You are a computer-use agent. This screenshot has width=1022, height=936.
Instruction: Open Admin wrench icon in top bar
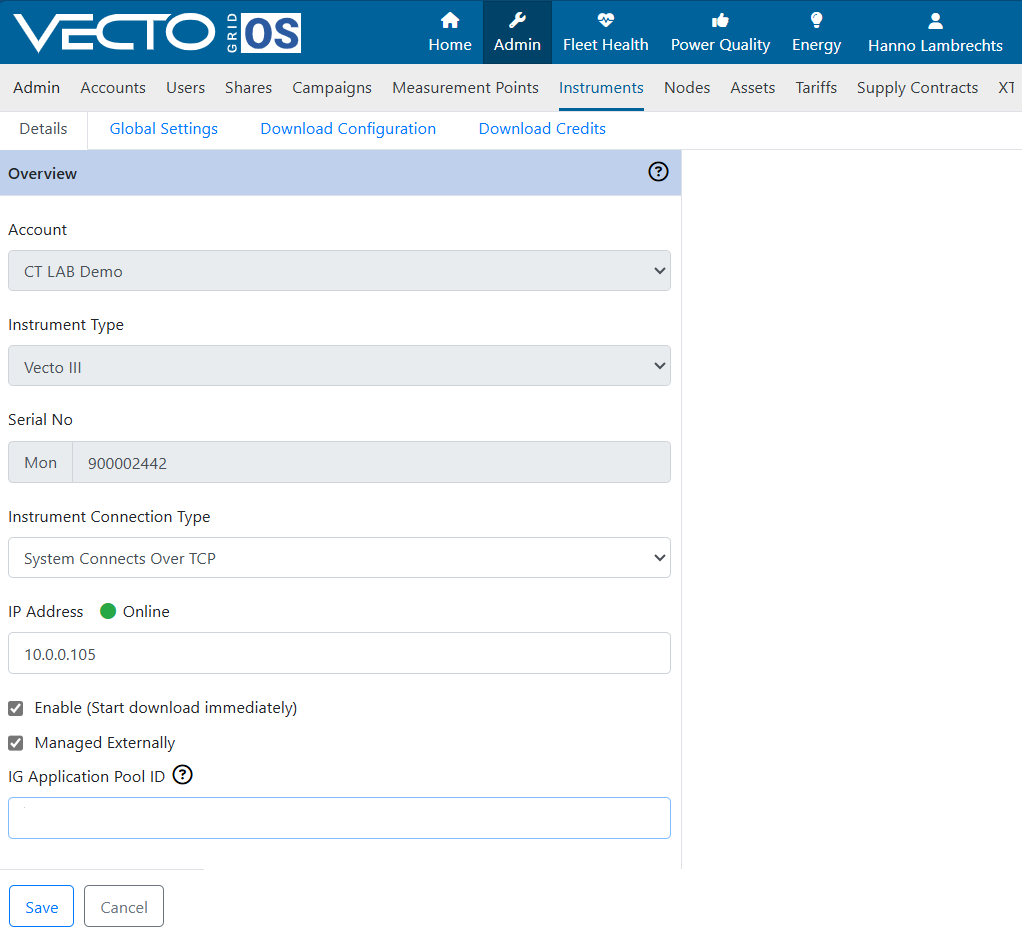click(517, 21)
